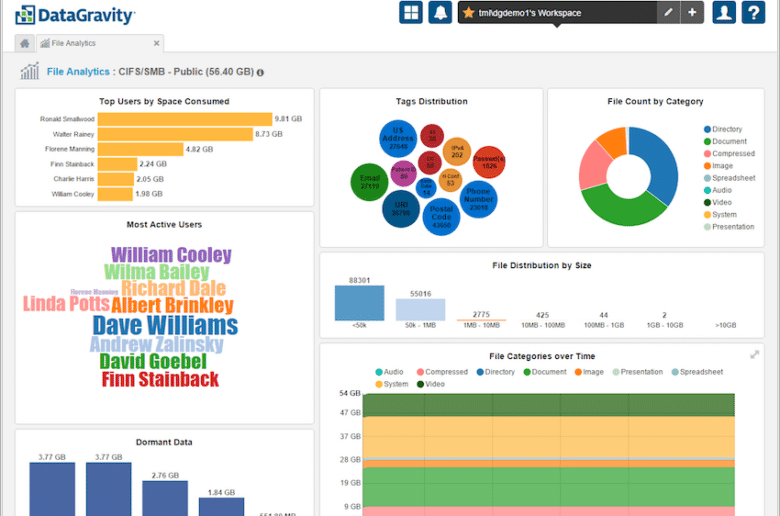Click Albert Brinkley in the word cloud
The image size is (780, 516).
pyautogui.click(x=172, y=306)
